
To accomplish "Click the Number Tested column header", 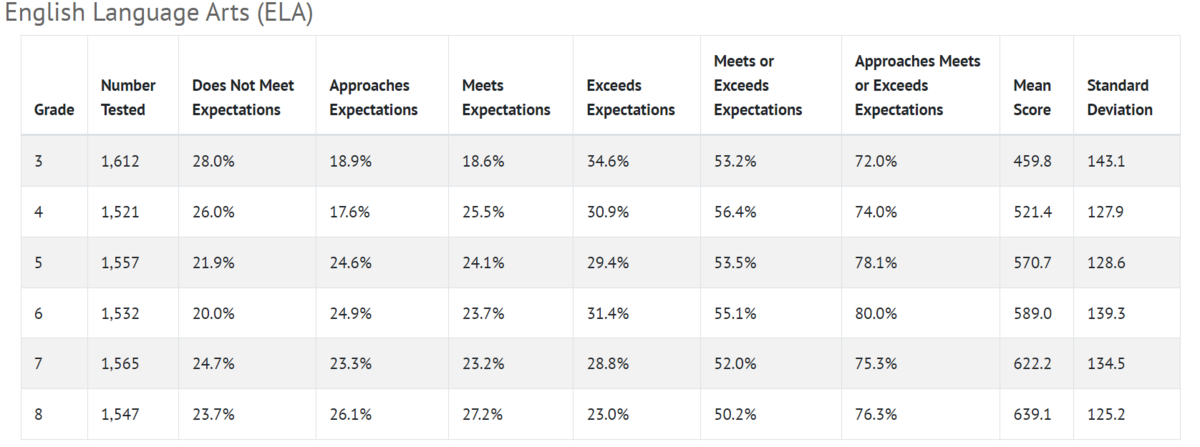I will [128, 98].
